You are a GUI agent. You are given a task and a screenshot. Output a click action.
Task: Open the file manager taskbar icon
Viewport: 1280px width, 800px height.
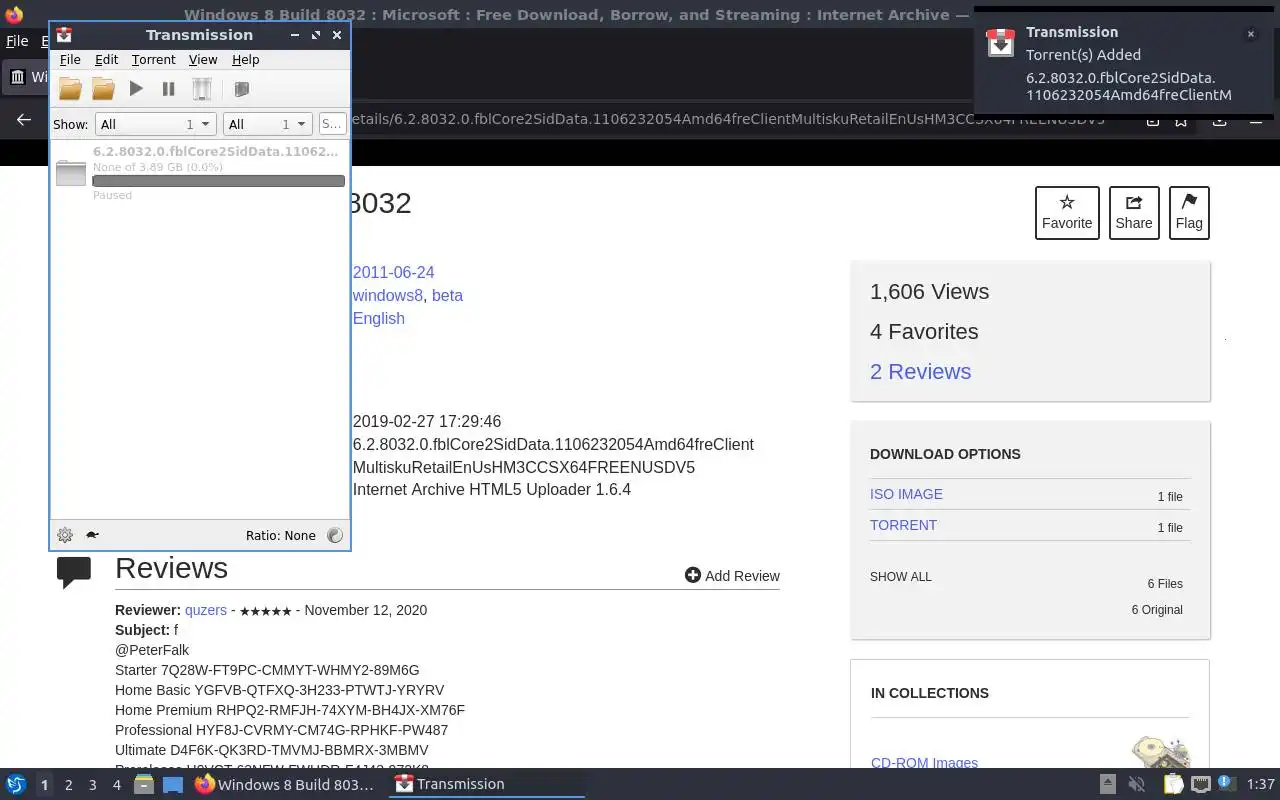pyautogui.click(x=143, y=784)
